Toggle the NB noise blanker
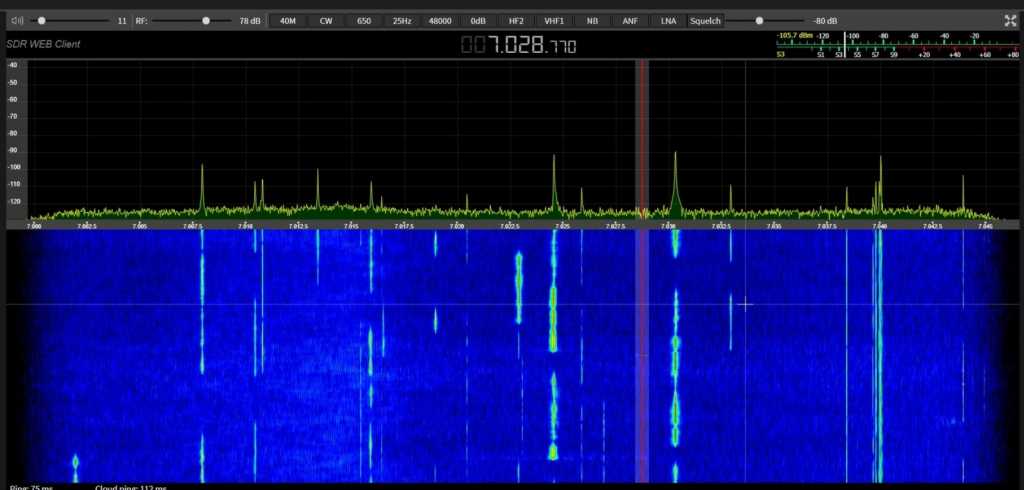Image resolution: width=1024 pixels, height=490 pixels. (592, 21)
